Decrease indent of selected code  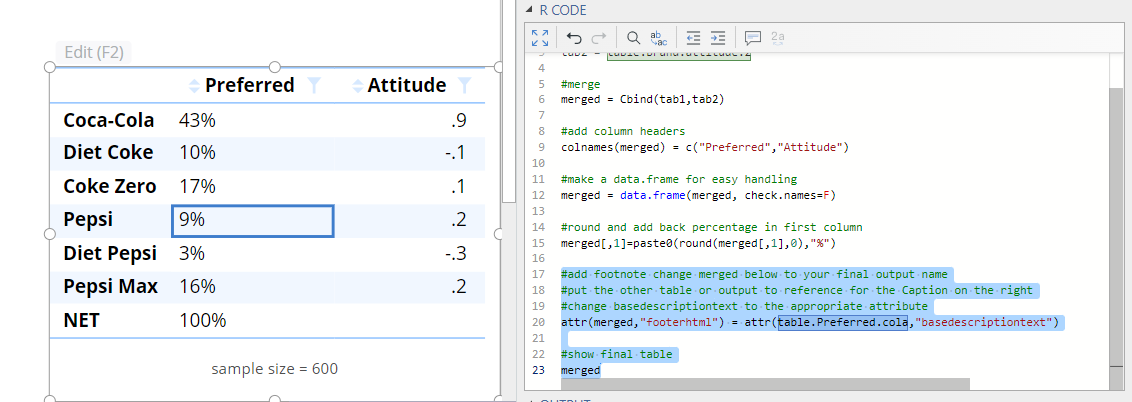point(693,38)
